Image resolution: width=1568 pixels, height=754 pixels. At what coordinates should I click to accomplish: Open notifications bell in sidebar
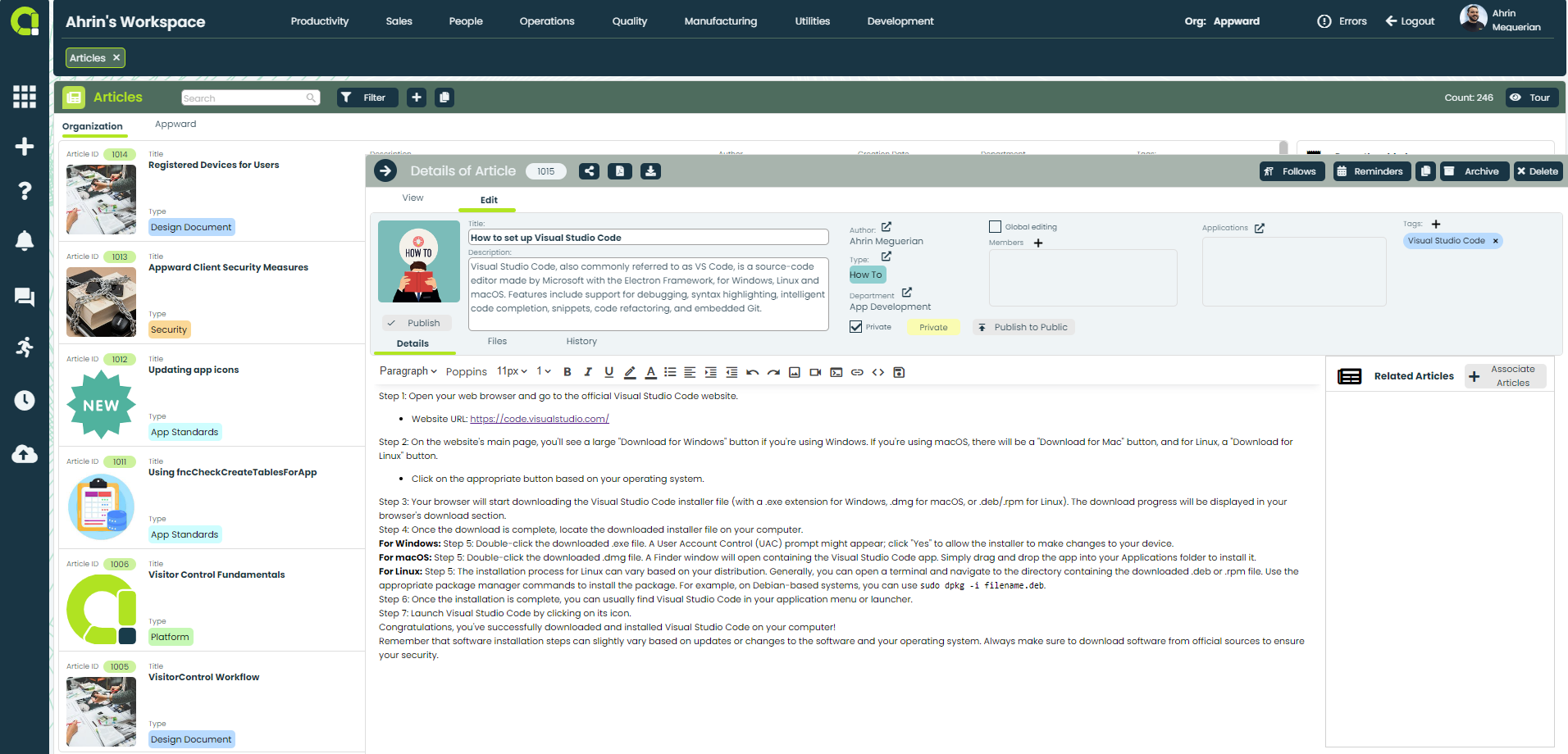[25, 240]
